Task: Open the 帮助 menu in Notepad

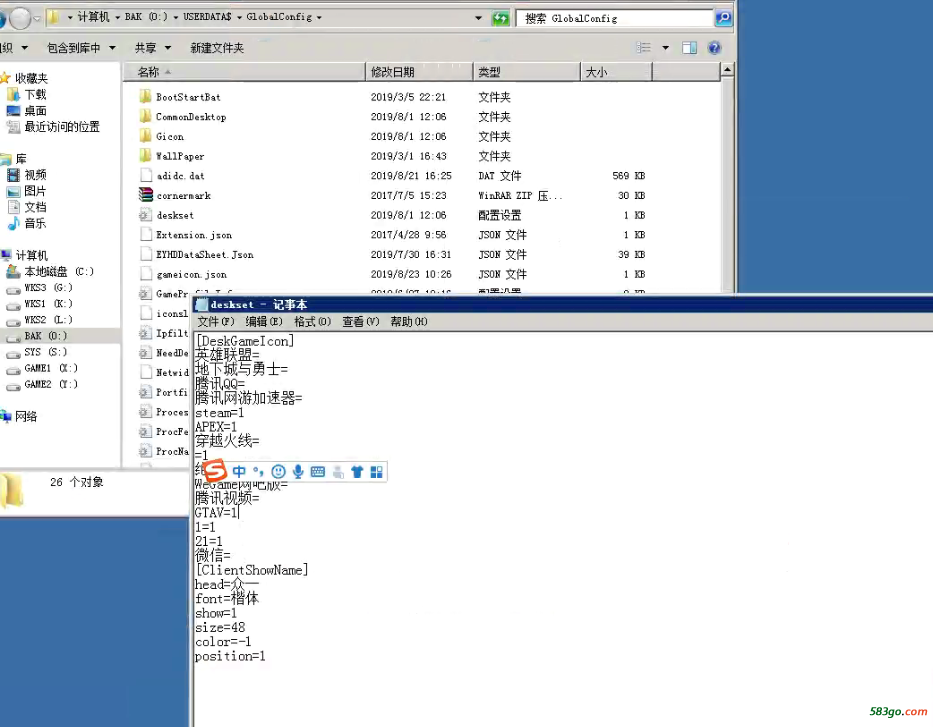Action: [409, 322]
